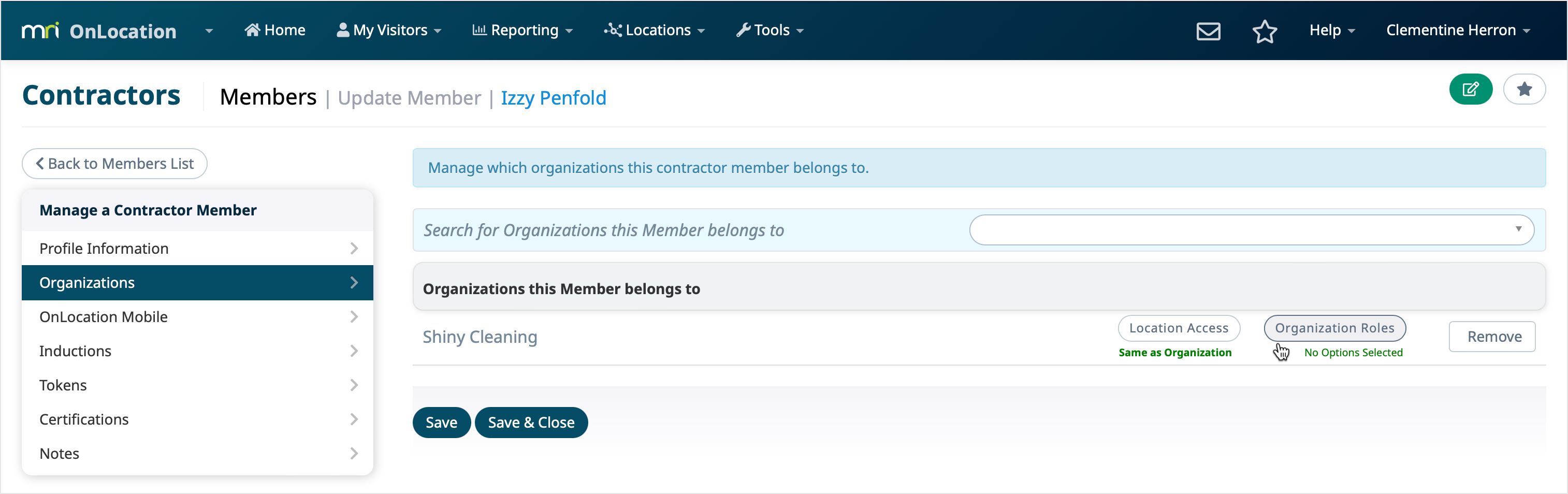Expand the Help dropdown
Image resolution: width=1568 pixels, height=494 pixels.
(1332, 30)
